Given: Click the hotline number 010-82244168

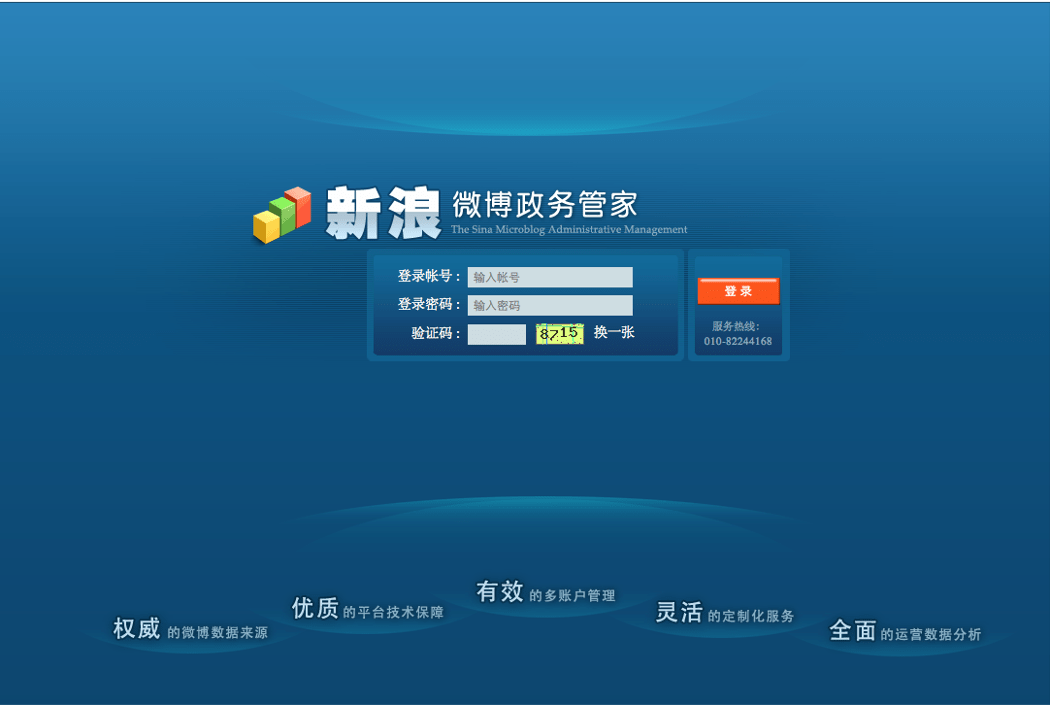Looking at the screenshot, I should pyautogui.click(x=738, y=342).
